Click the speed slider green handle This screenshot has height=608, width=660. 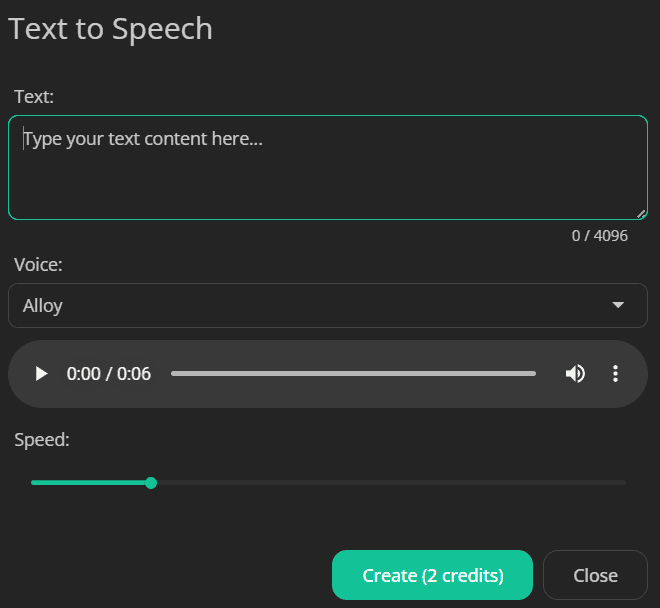coord(151,483)
